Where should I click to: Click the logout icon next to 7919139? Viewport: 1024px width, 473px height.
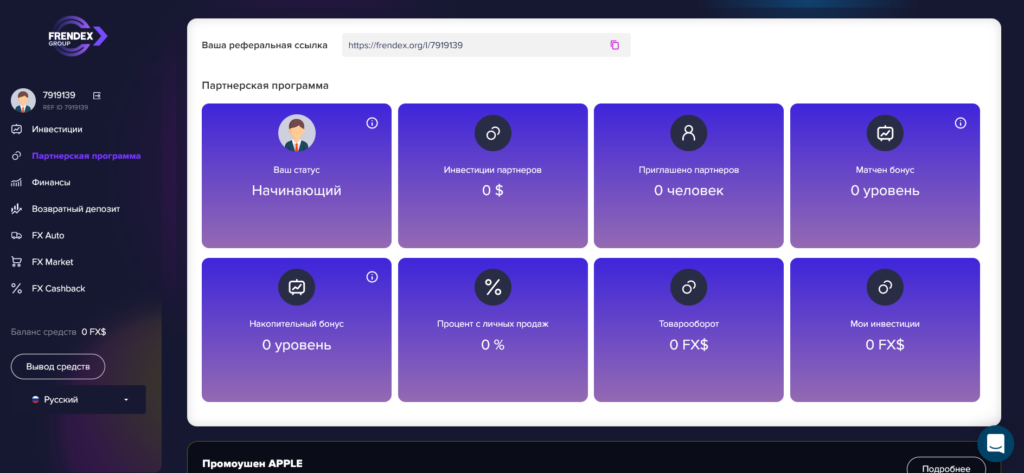(97, 95)
